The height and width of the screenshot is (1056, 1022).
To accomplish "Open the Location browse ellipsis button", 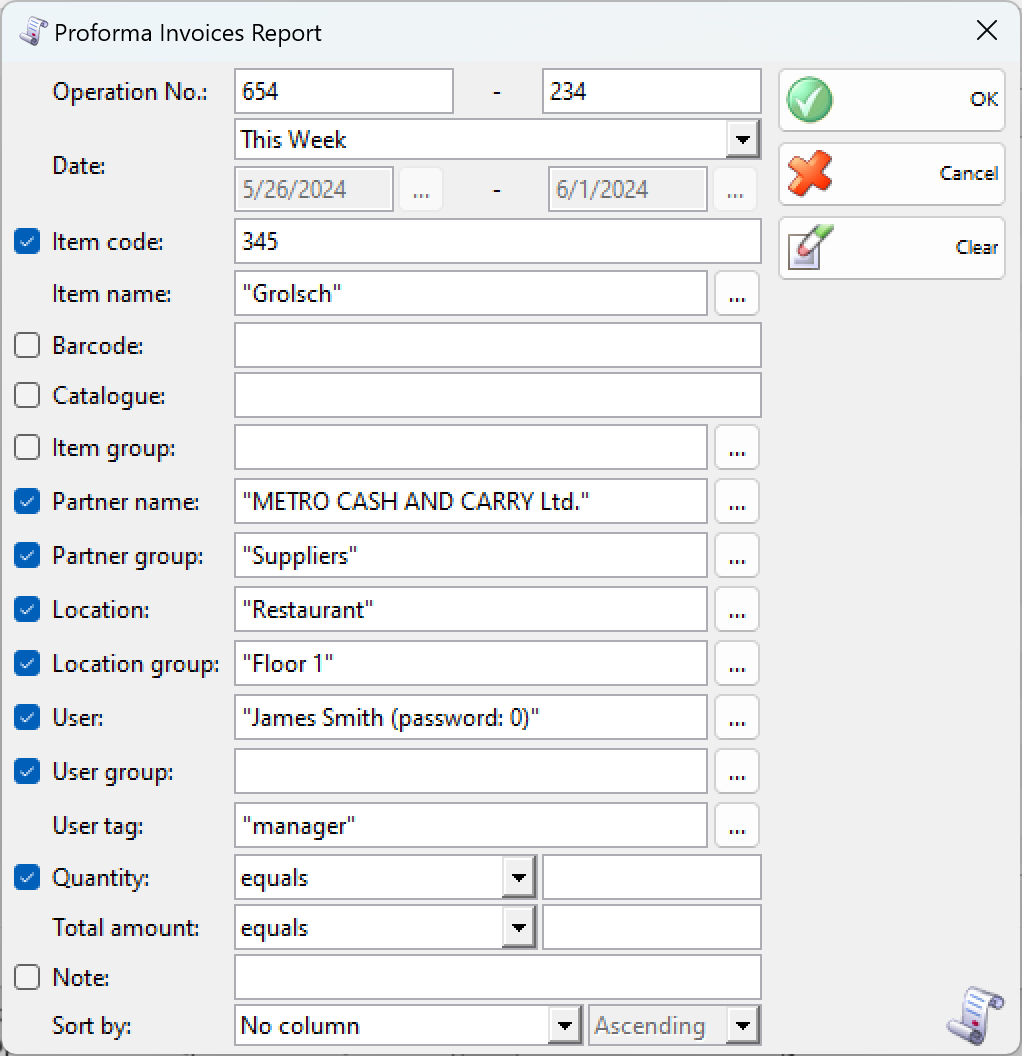I will 737,610.
